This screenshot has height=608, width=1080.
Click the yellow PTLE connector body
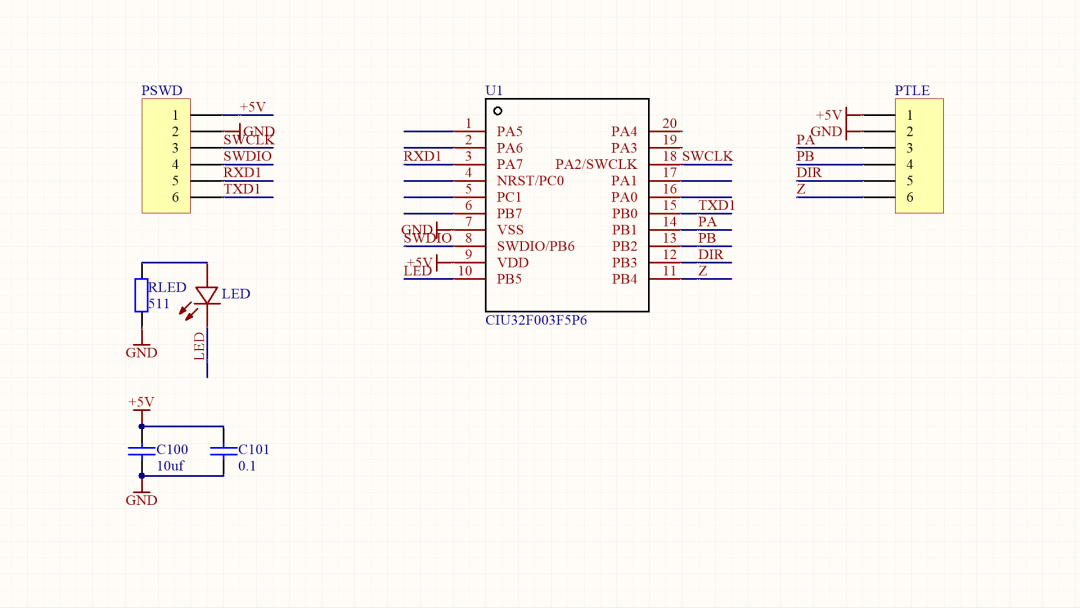click(x=919, y=156)
